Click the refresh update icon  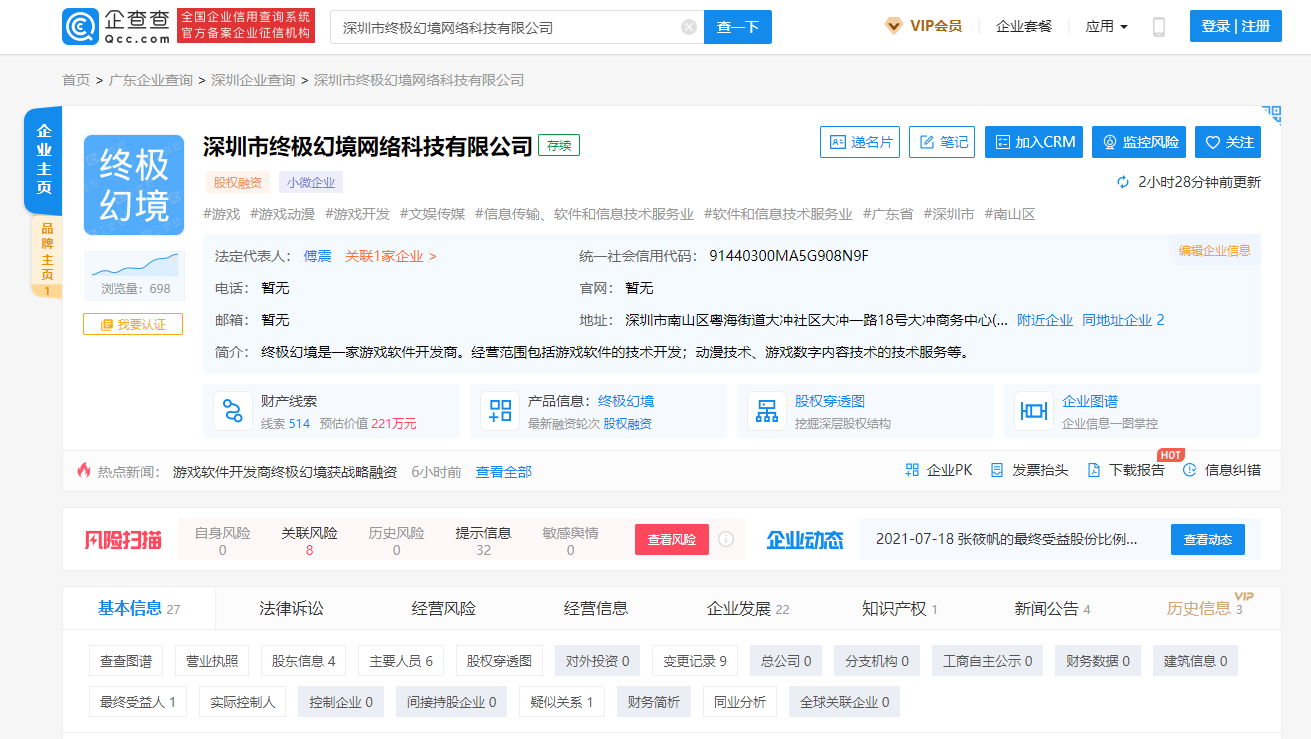tap(1123, 182)
